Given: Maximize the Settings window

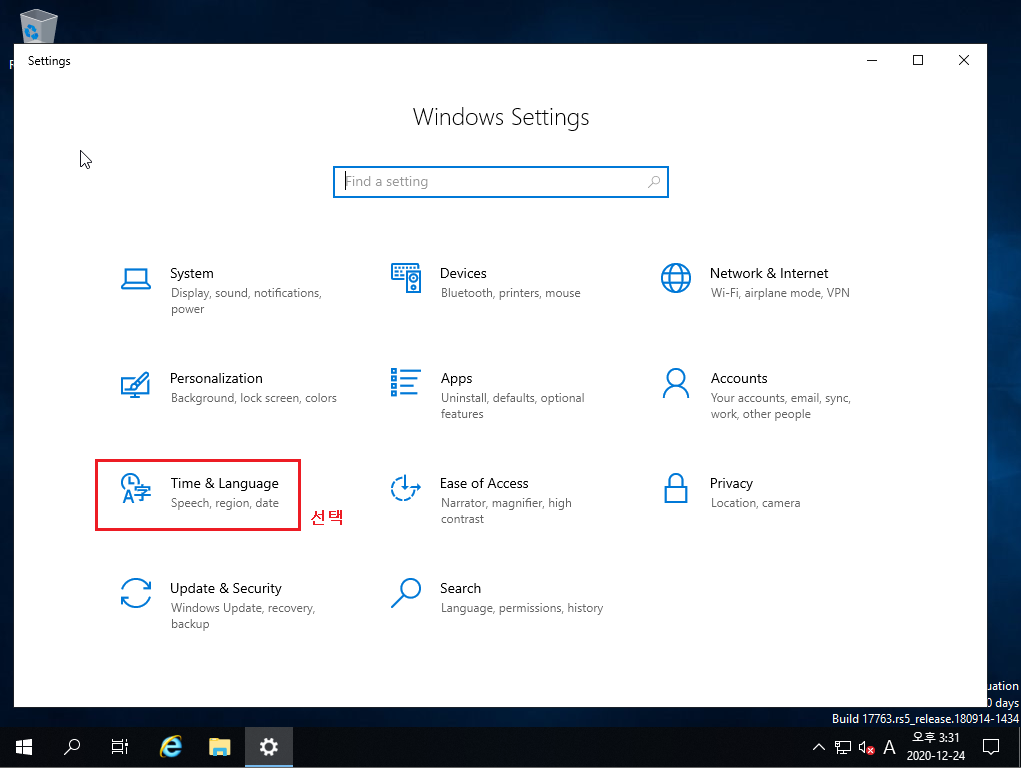Looking at the screenshot, I should pos(917,61).
